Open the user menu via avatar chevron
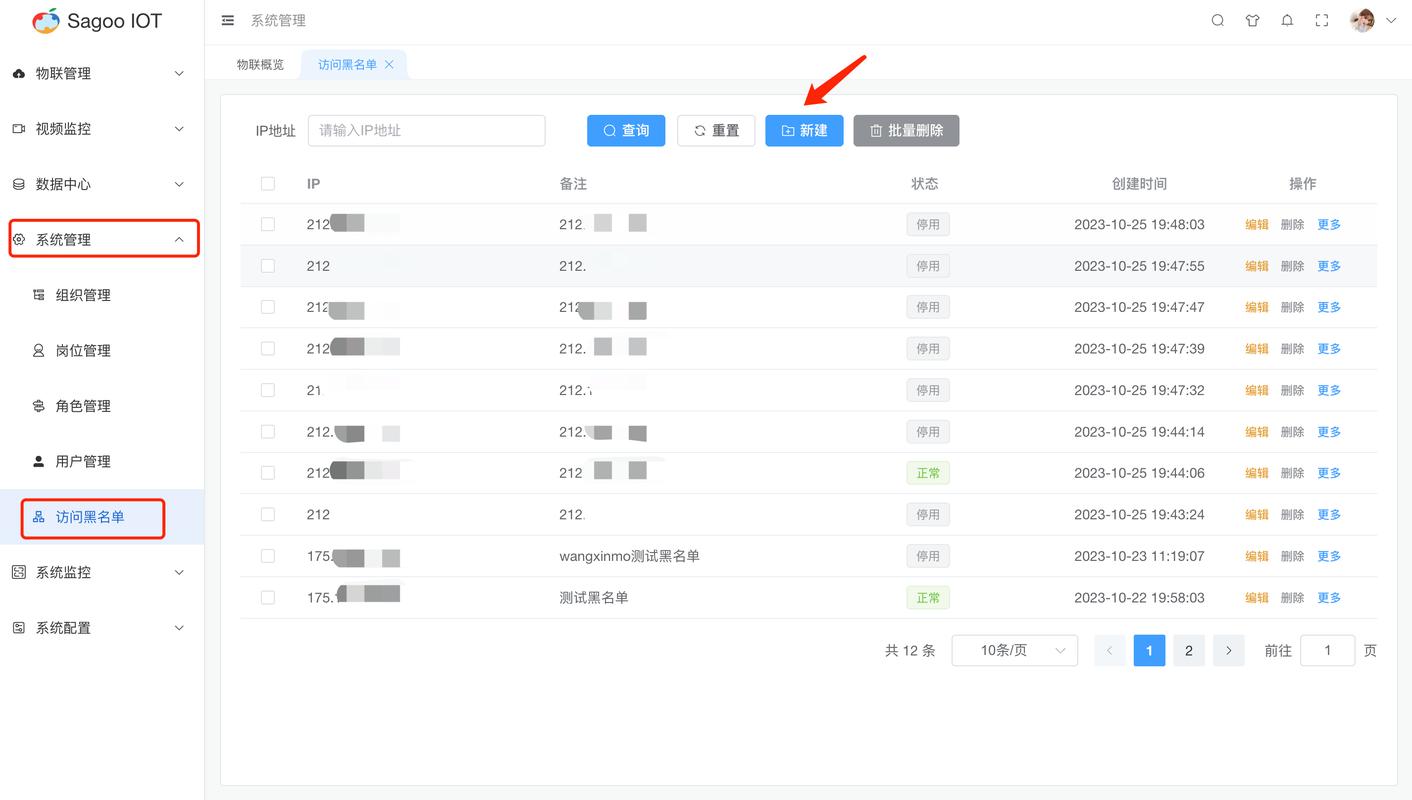This screenshot has width=1412, height=800. (1391, 19)
